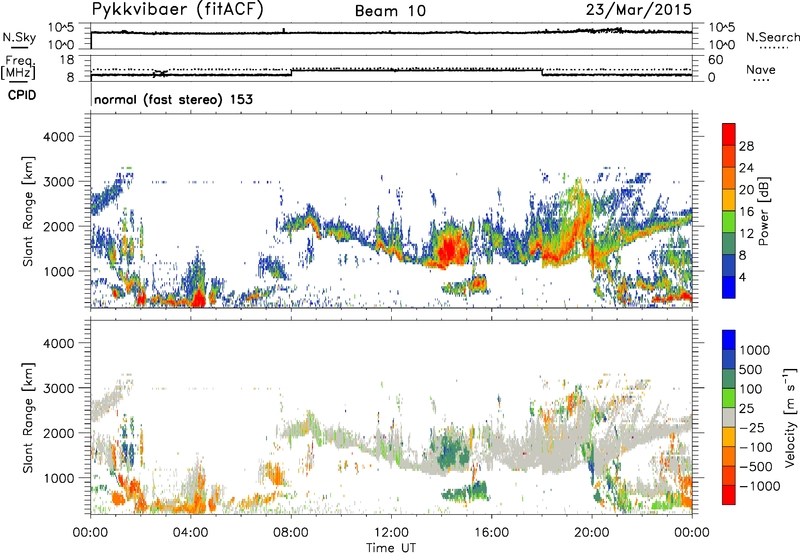Click the 500 label on Velocity colorbar
Screen dimensions: 800x554
pyautogui.click(x=751, y=369)
